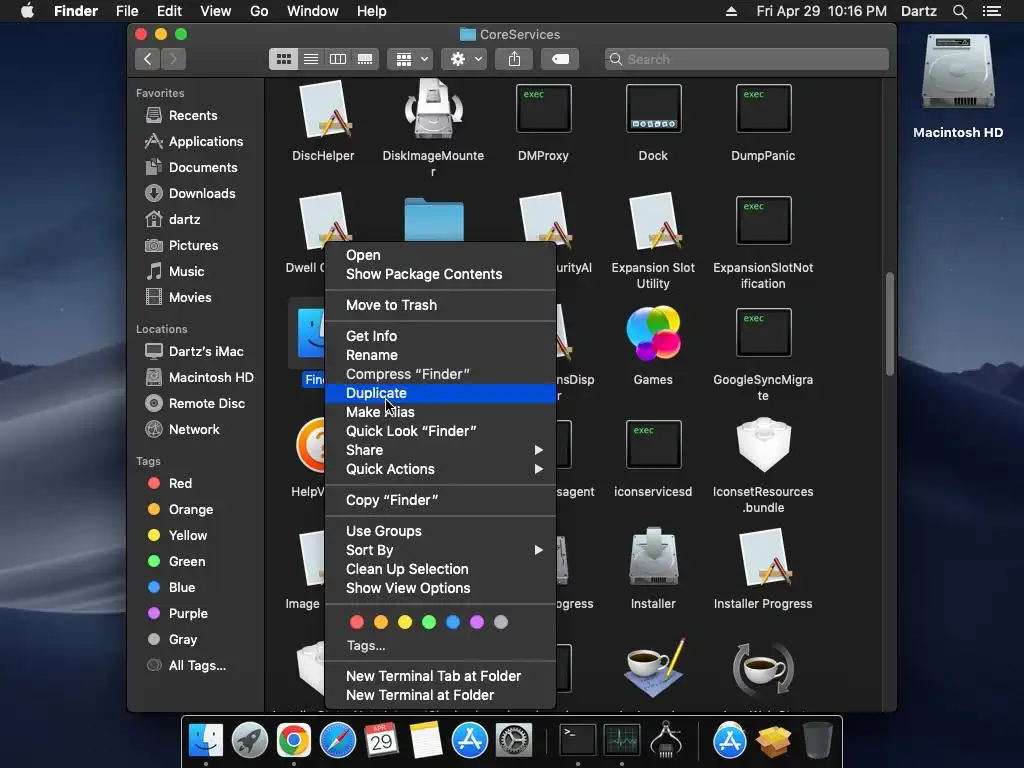The width and height of the screenshot is (1024, 768).
Task: Click the vertical scrollbar in Finder window
Action: pos(889,324)
